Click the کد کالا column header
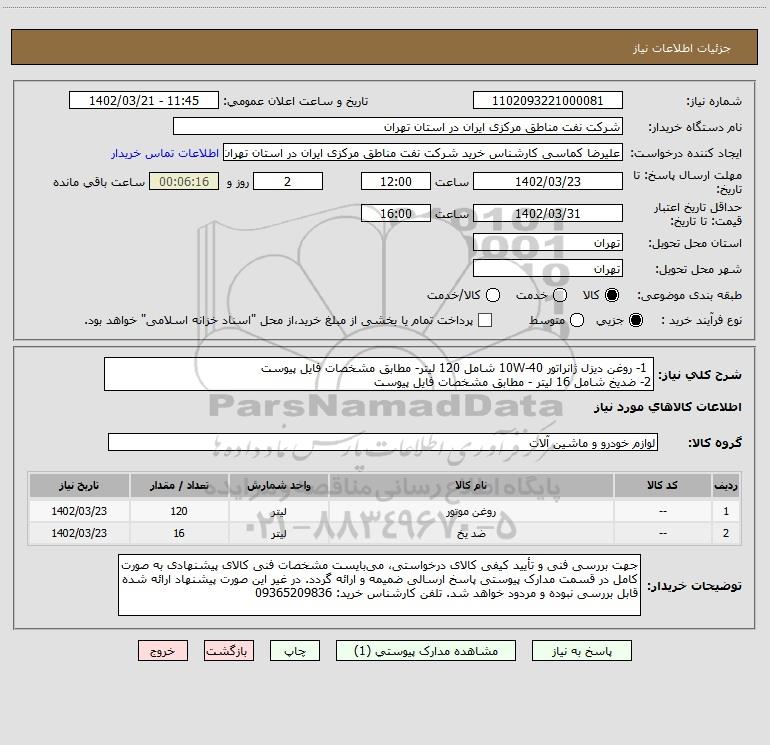770x745 pixels. pyautogui.click(x=662, y=485)
